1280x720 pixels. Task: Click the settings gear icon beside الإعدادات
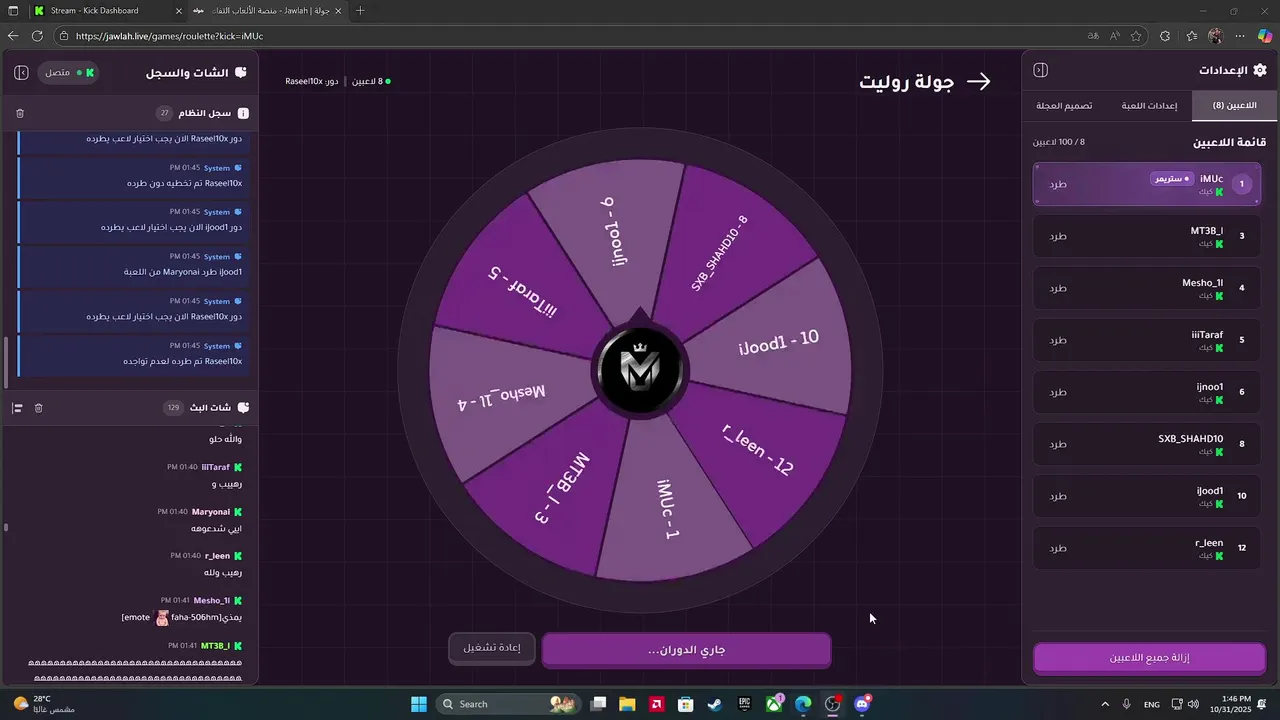tap(1259, 70)
